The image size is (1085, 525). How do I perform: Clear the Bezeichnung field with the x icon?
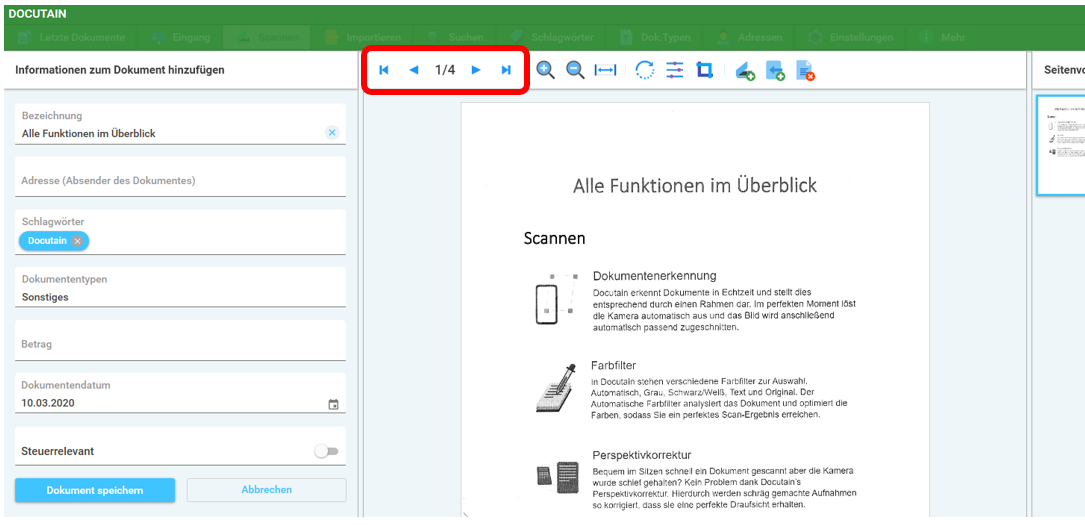coord(332,133)
